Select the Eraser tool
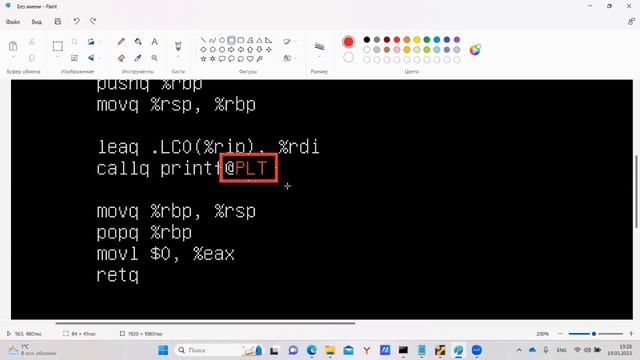The image size is (640, 360). [121, 58]
